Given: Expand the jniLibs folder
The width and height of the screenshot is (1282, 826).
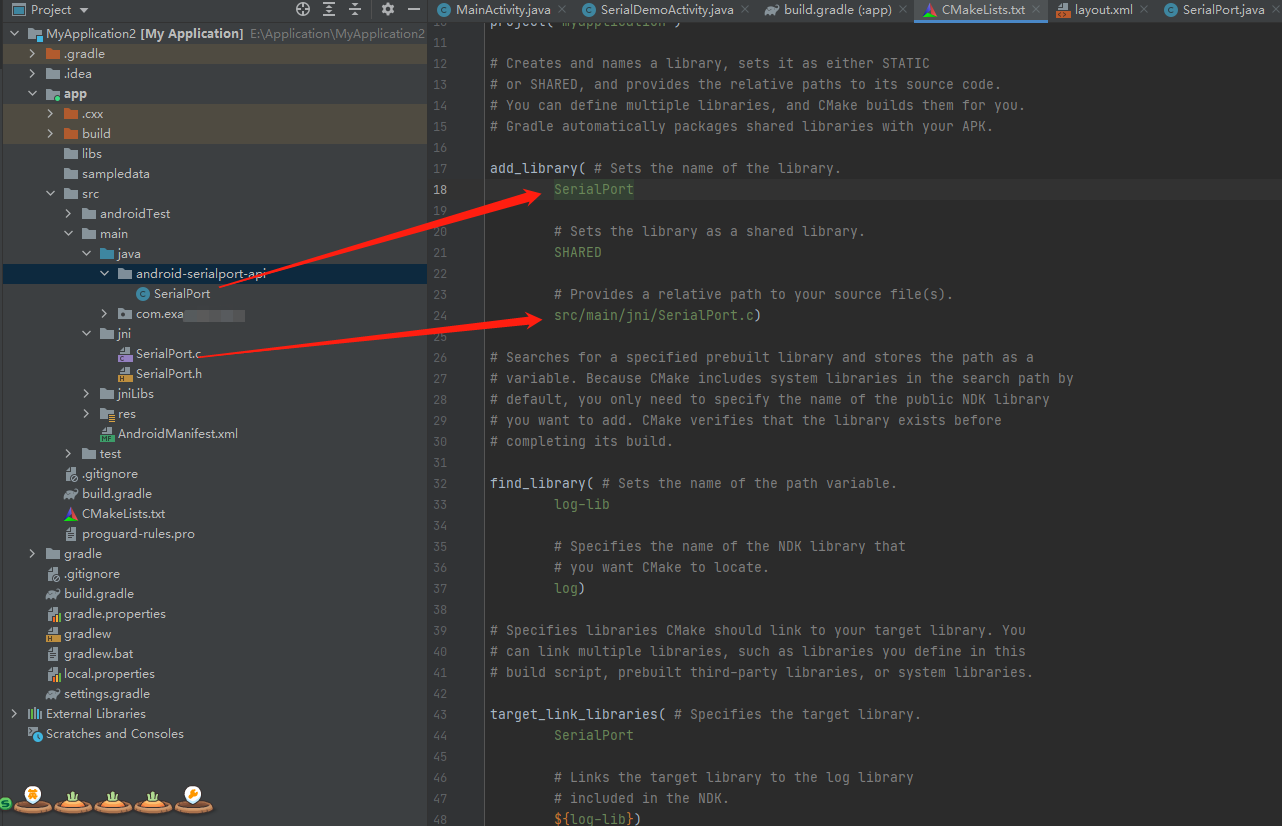Looking at the screenshot, I should tap(85, 393).
